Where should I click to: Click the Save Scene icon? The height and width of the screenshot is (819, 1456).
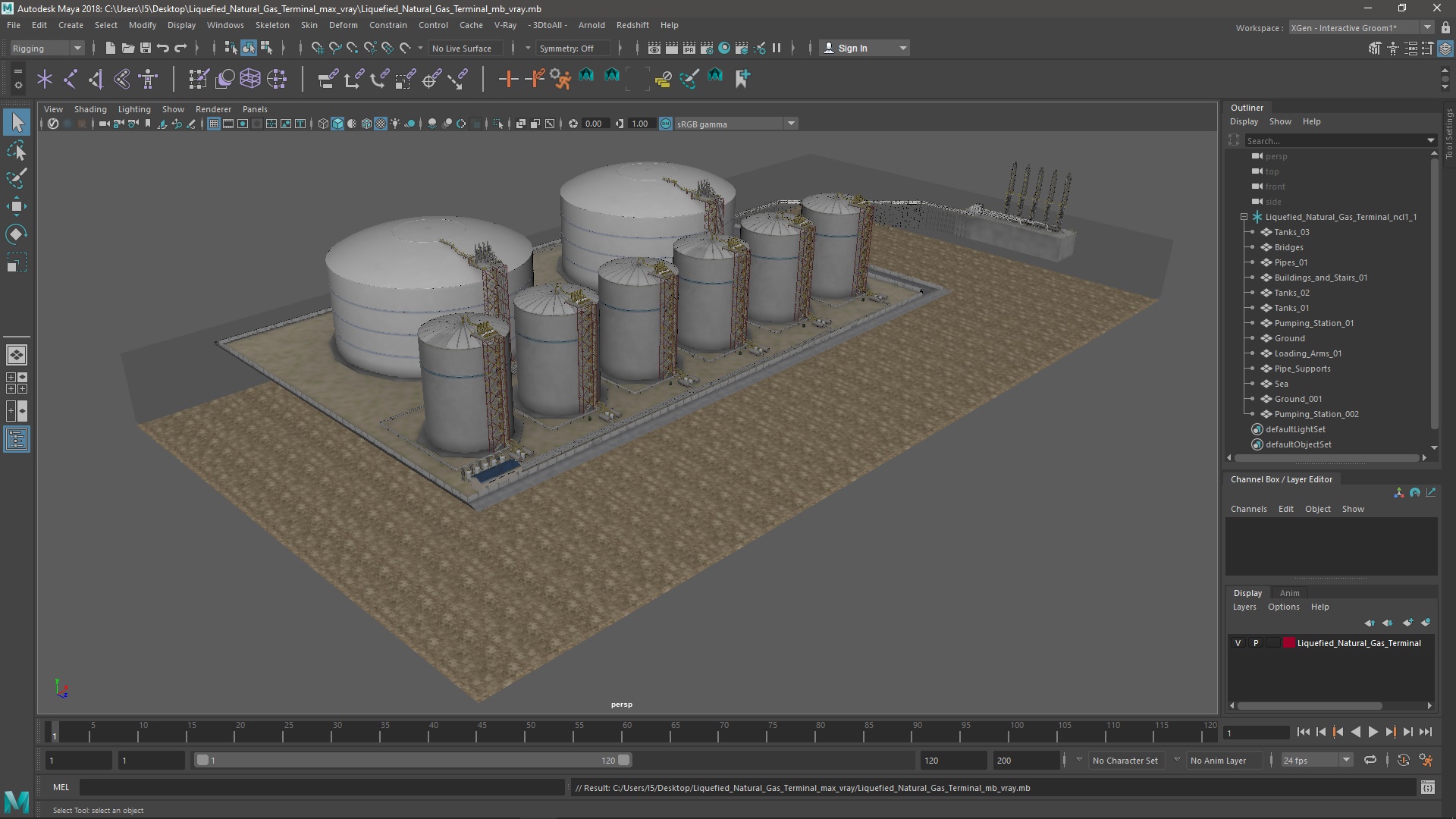coord(145,48)
